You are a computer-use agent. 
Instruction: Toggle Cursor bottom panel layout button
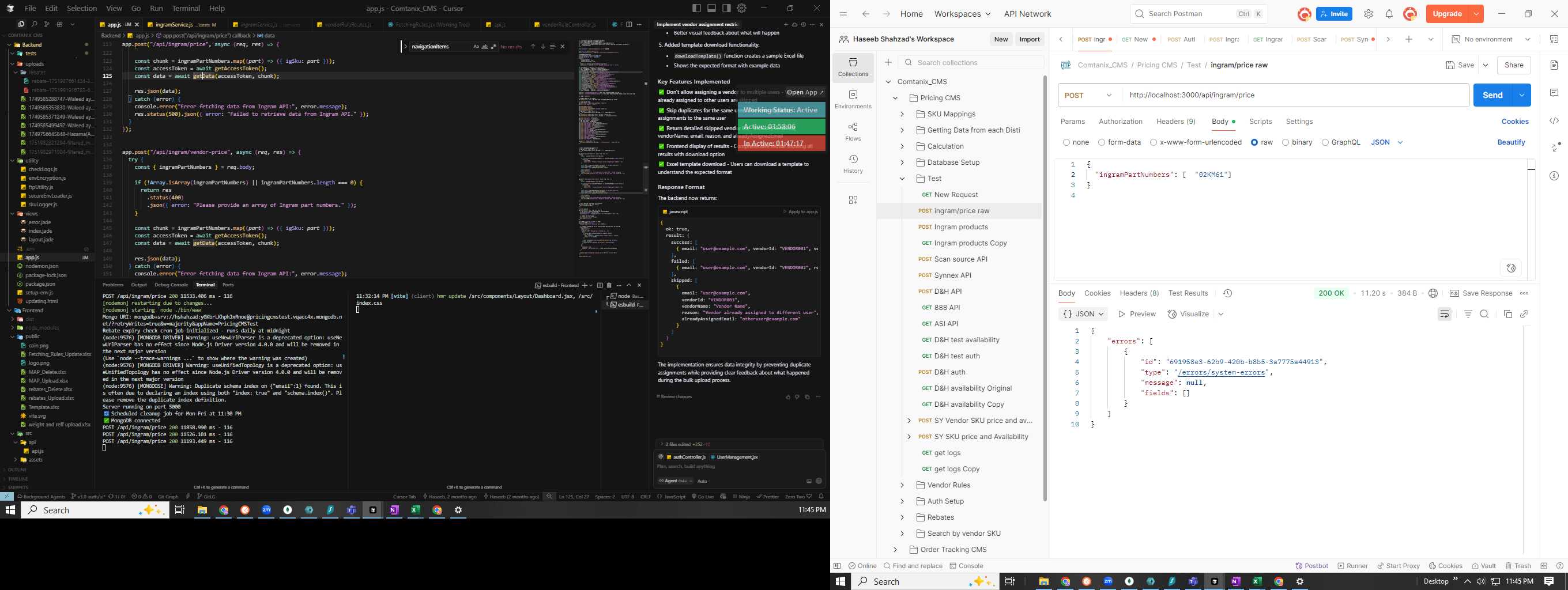[x=711, y=8]
